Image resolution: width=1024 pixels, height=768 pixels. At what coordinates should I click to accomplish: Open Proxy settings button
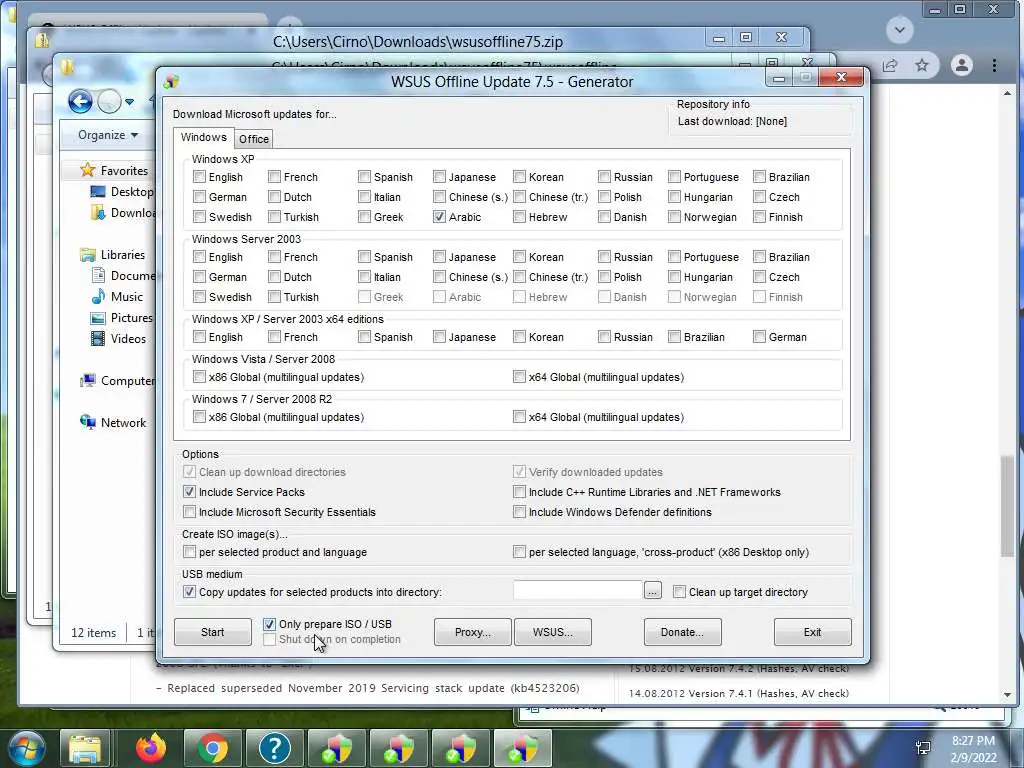tap(472, 632)
